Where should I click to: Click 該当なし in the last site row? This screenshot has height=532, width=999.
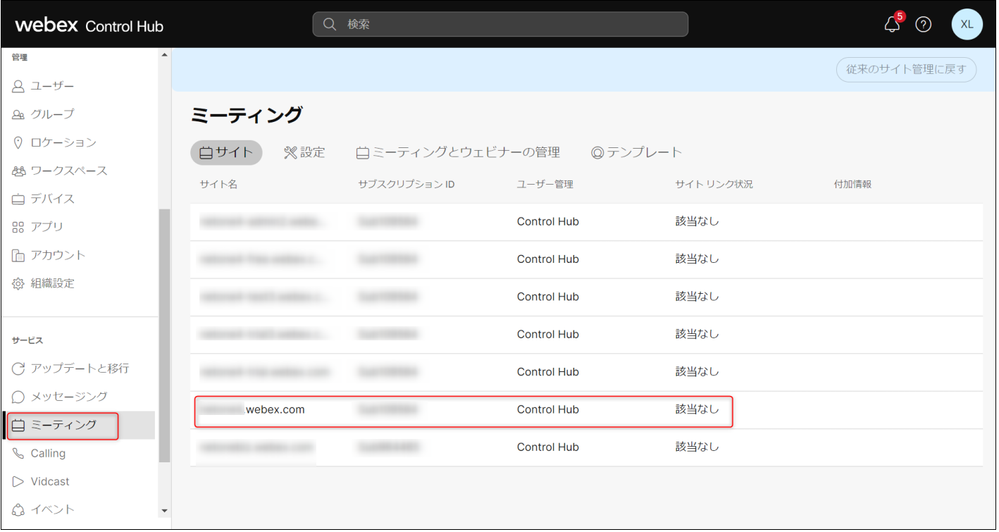point(697,447)
